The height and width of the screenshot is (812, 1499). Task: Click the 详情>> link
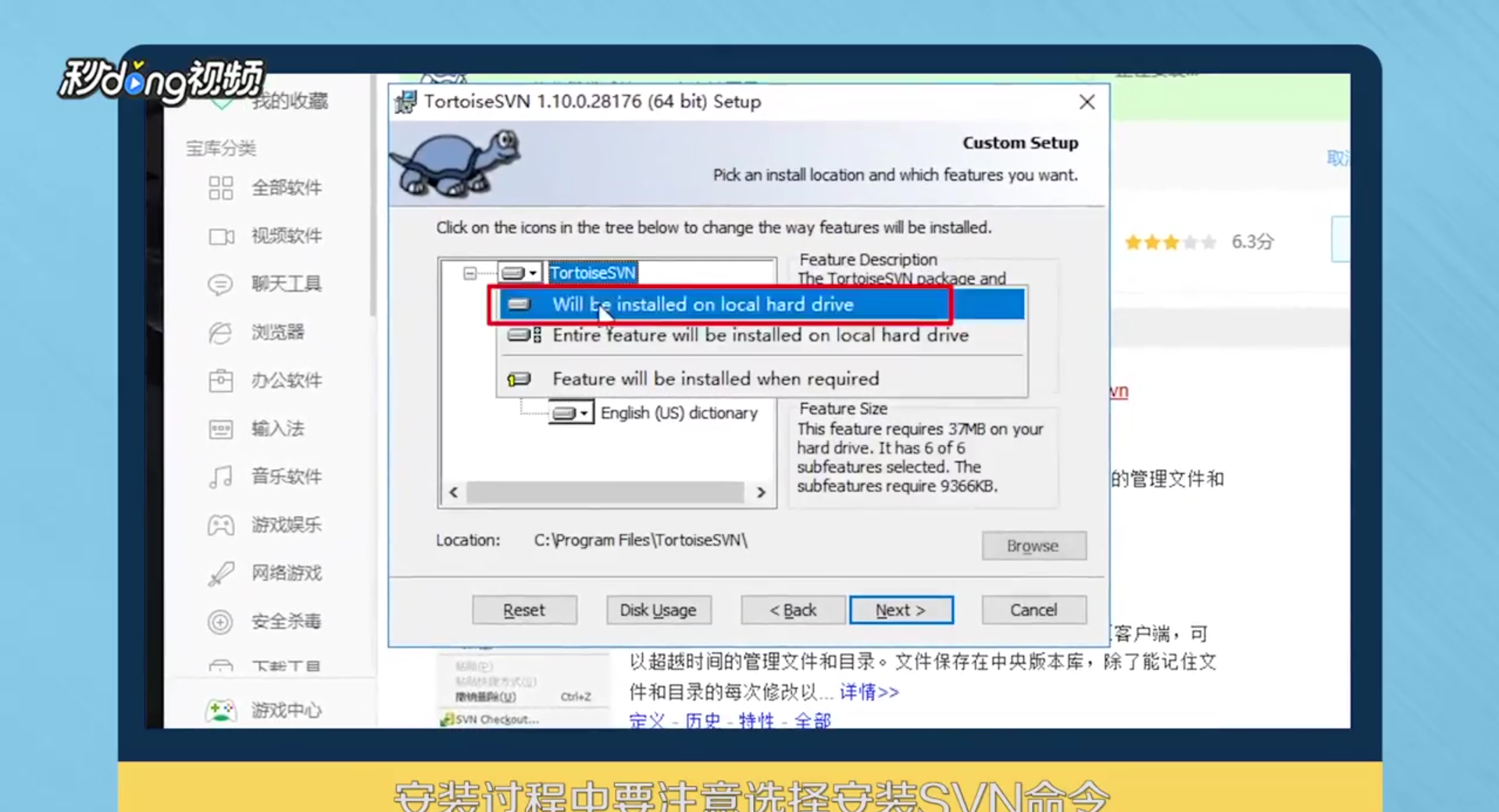[869, 692]
